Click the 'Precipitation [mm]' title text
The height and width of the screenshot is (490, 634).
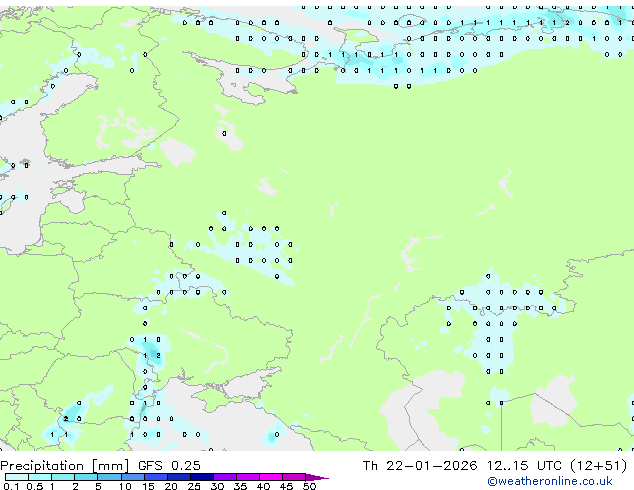pos(65,466)
